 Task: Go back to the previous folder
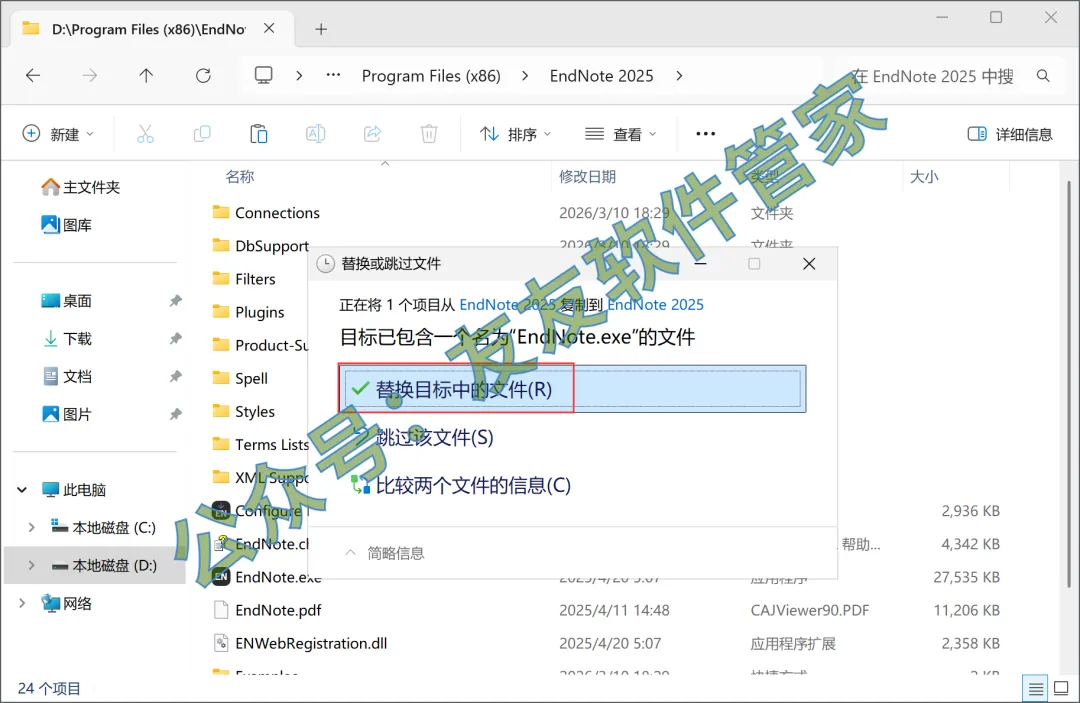[33, 76]
